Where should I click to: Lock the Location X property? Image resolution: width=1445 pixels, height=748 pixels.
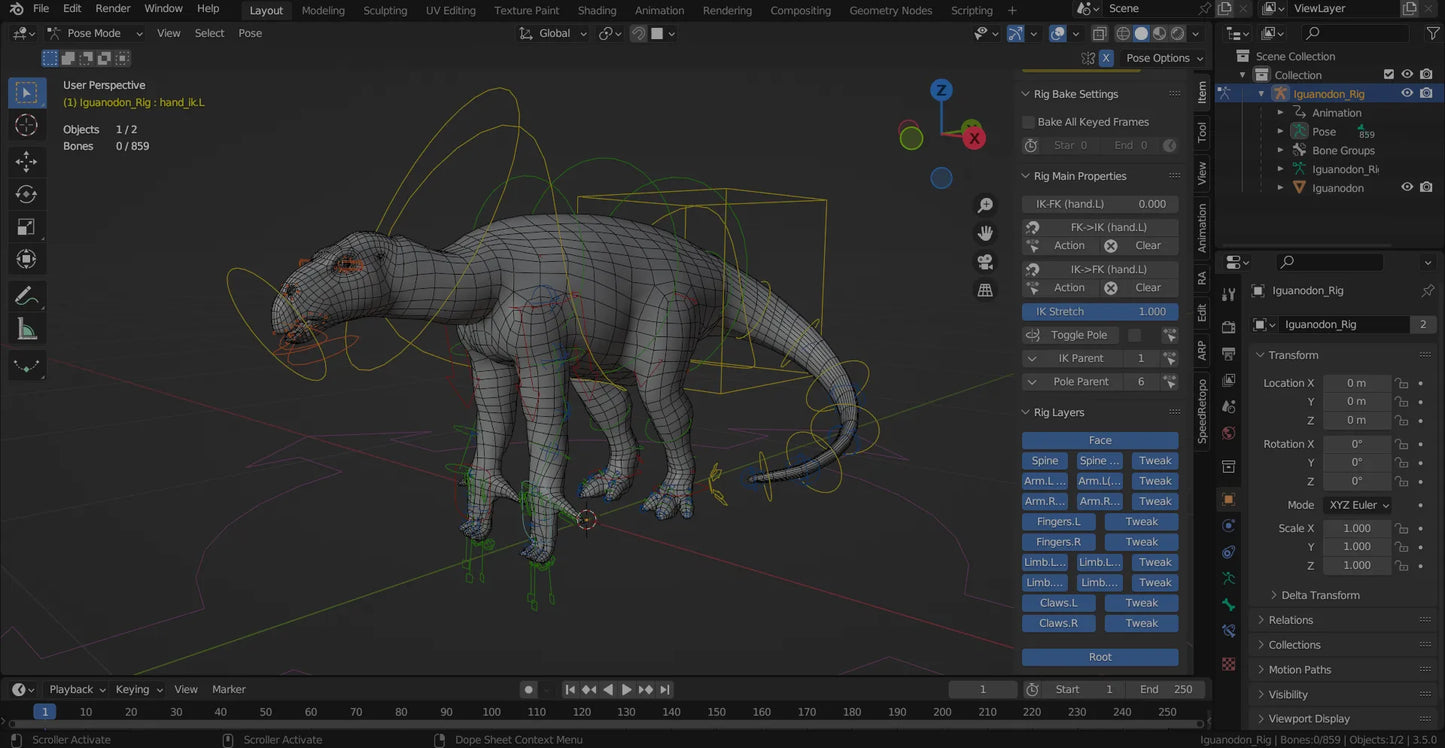(x=1402, y=383)
